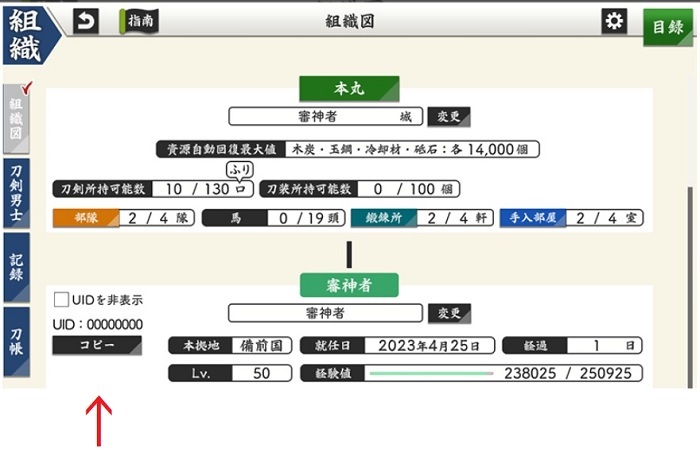This screenshot has width=700, height=461.
Task: Click 変更 button beside 審神者 name
Action: [x=449, y=313]
